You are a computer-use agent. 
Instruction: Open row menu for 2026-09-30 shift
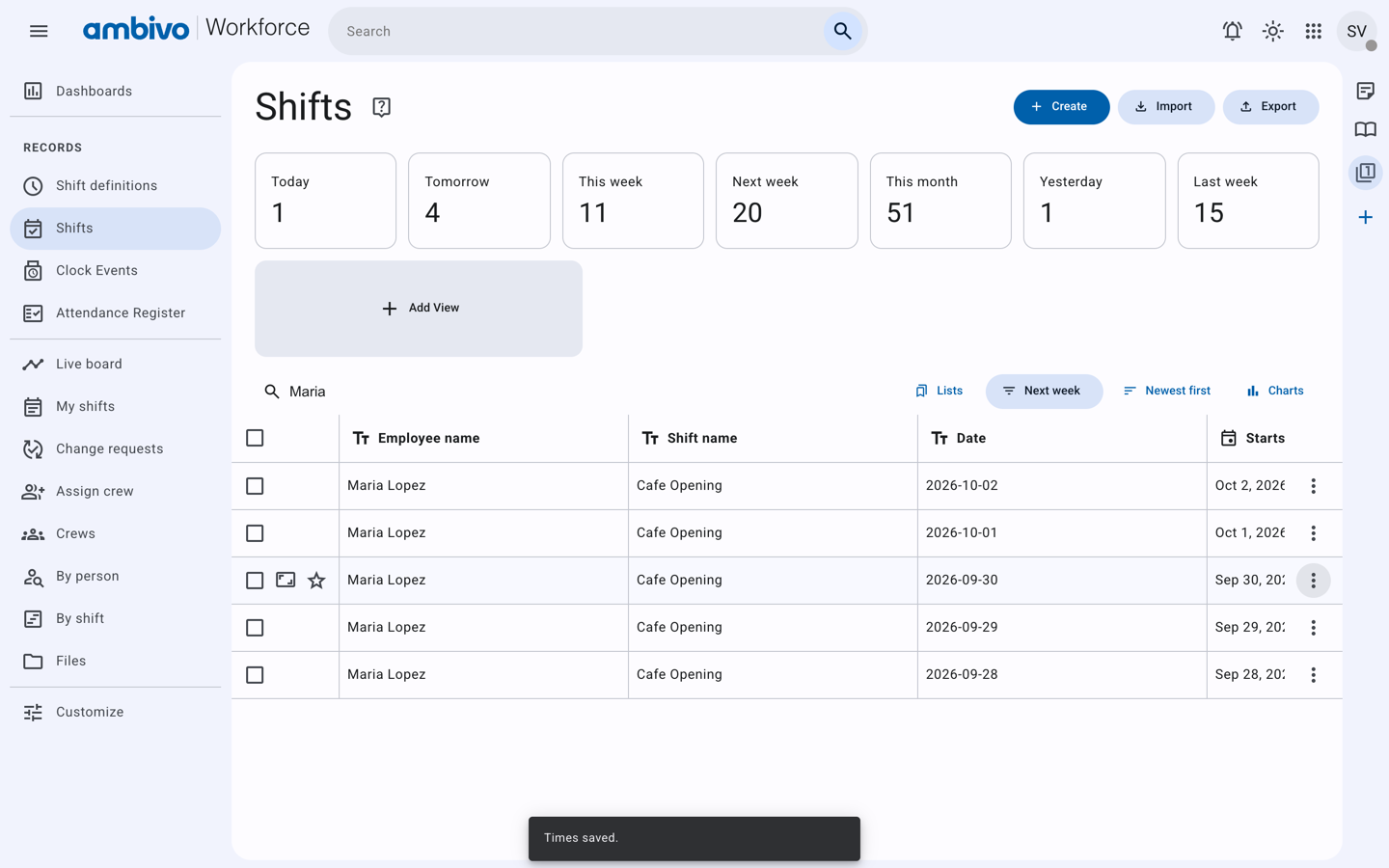coord(1313,581)
